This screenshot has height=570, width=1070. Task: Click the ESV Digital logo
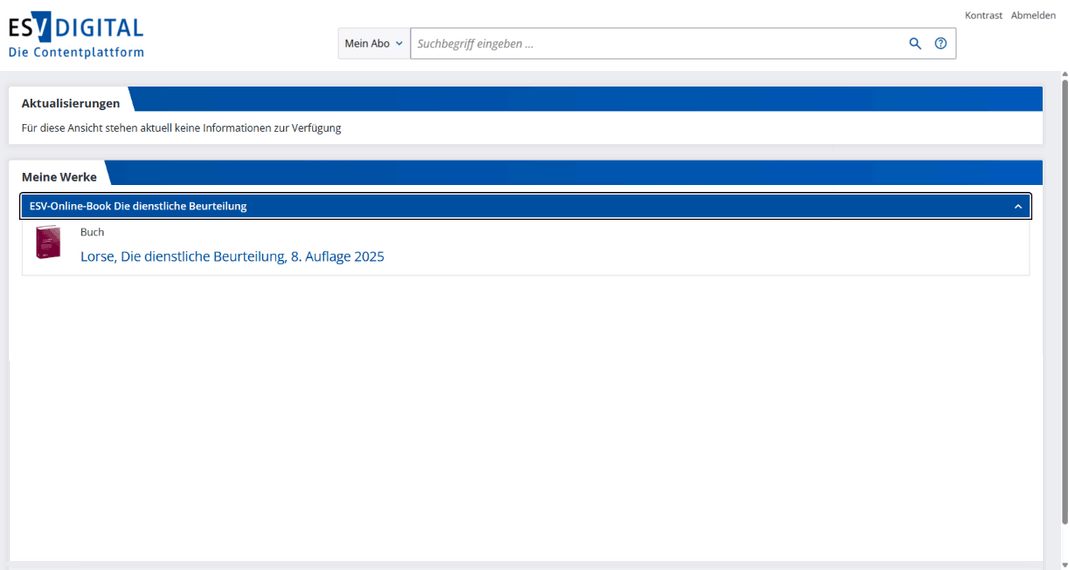[x=76, y=28]
